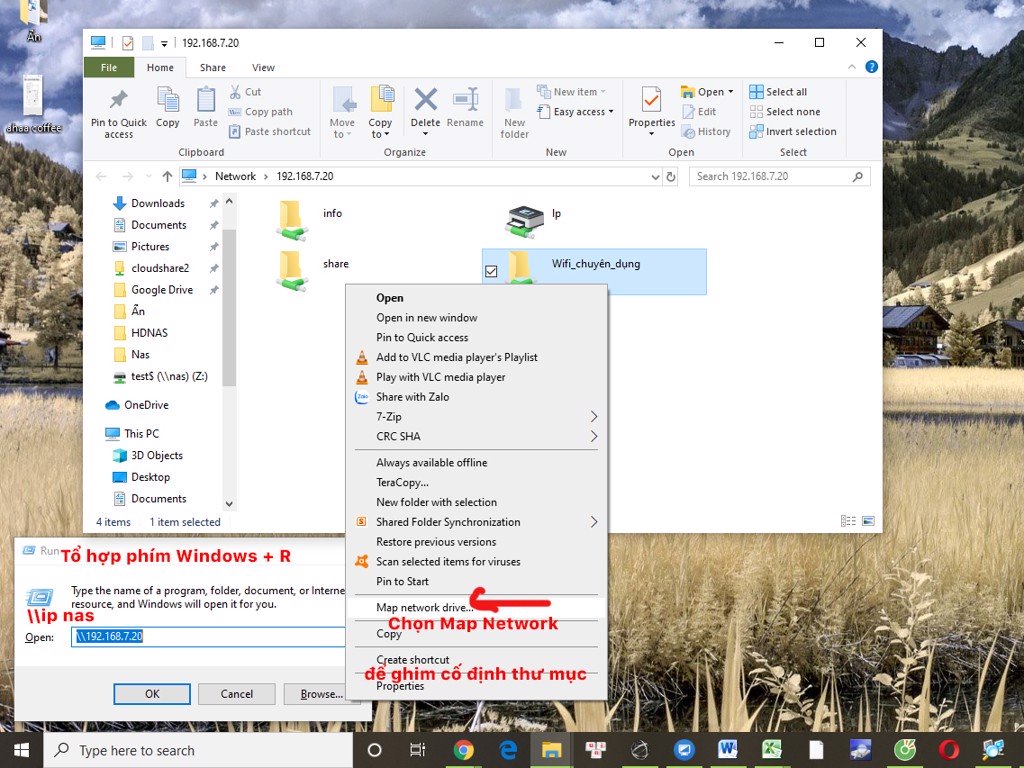
Task: Click Paste shortcut in the ribbon
Action: tap(270, 131)
